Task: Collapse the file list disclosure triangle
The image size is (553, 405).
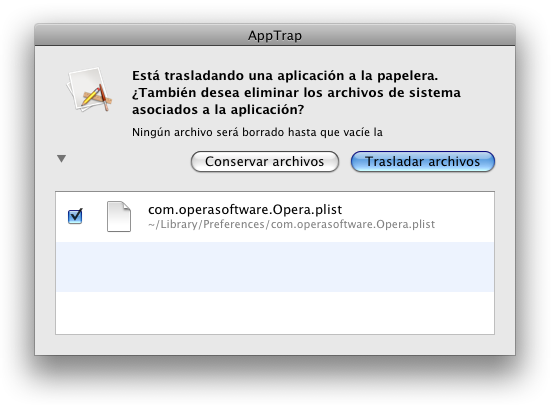Action: (x=61, y=159)
